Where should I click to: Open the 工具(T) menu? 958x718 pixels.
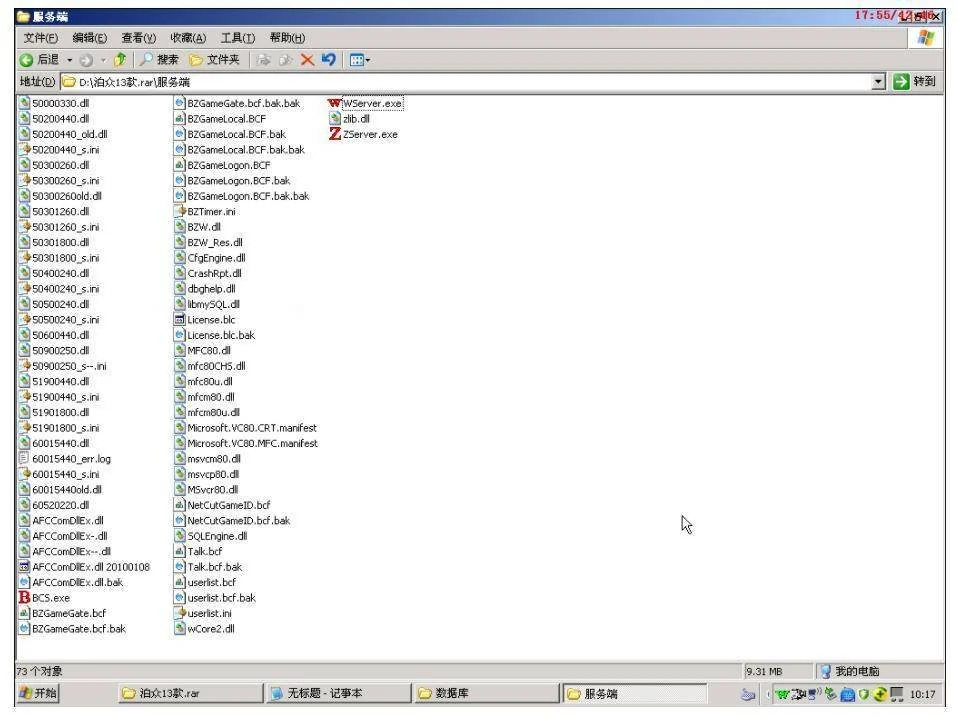(237, 38)
